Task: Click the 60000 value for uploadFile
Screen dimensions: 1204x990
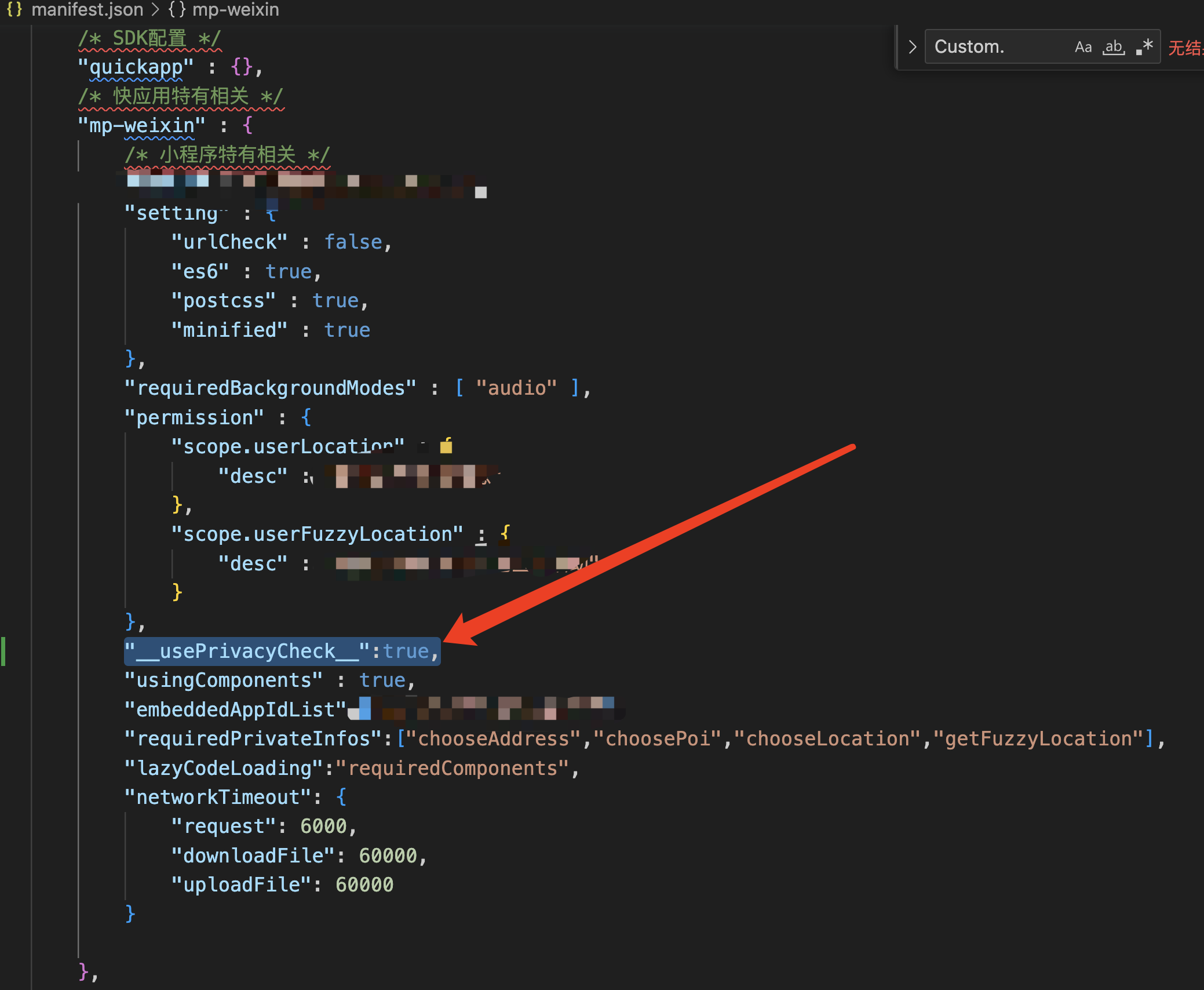Action: [x=364, y=885]
